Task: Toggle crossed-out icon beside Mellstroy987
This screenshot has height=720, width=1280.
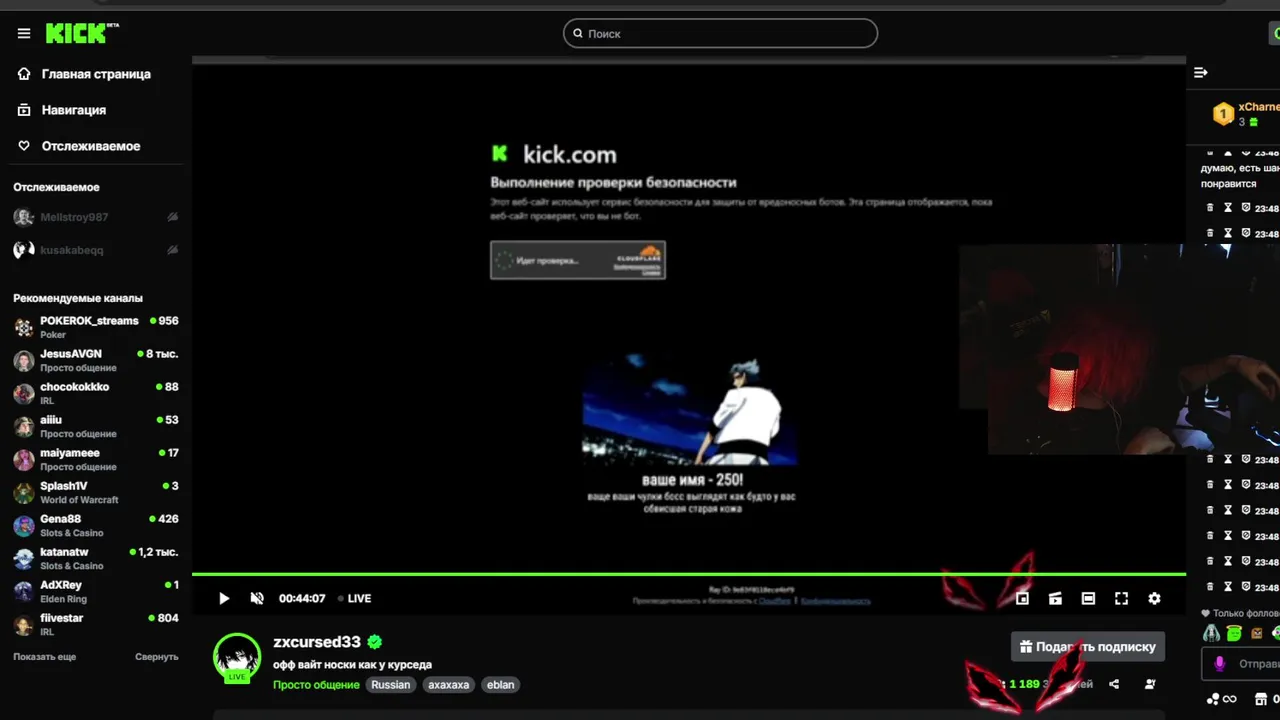Action: [172, 217]
